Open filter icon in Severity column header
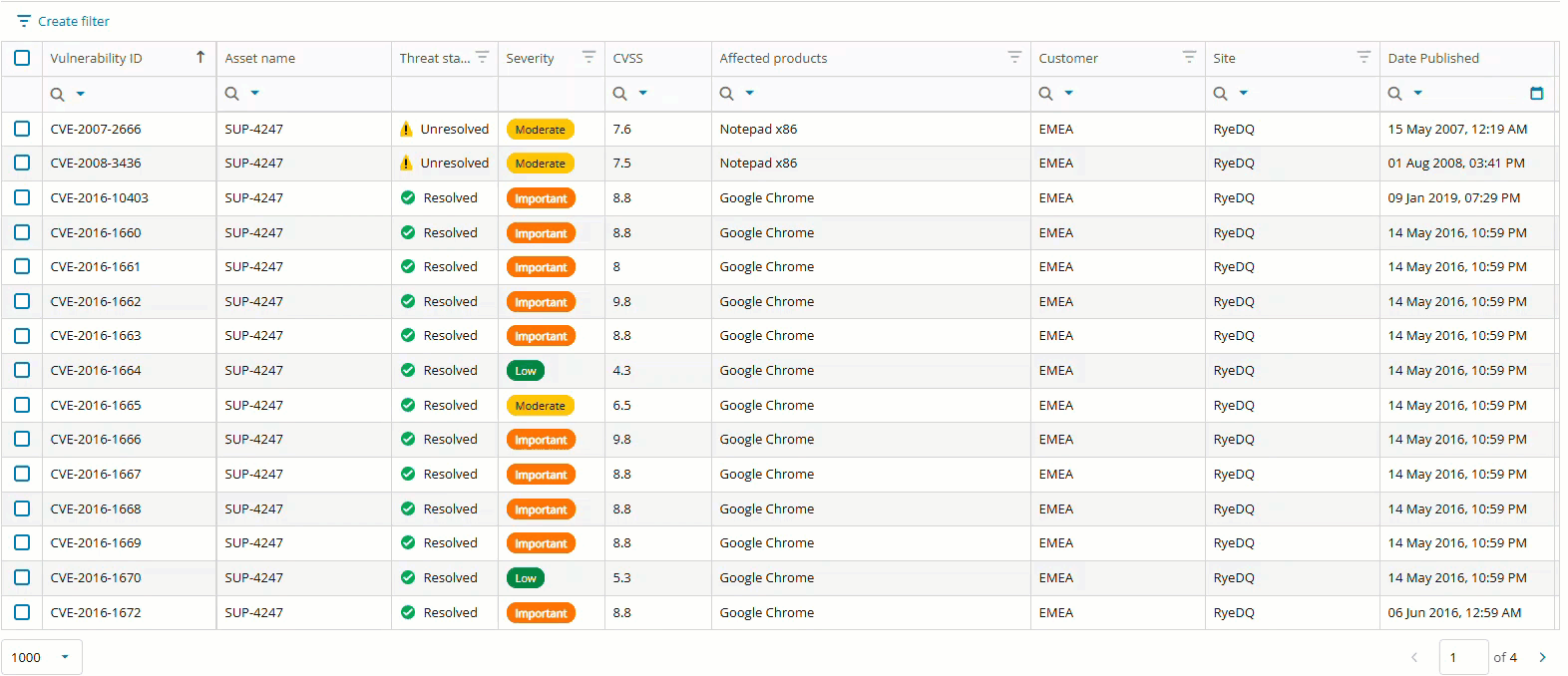The width and height of the screenshot is (1568, 676). 588,58
